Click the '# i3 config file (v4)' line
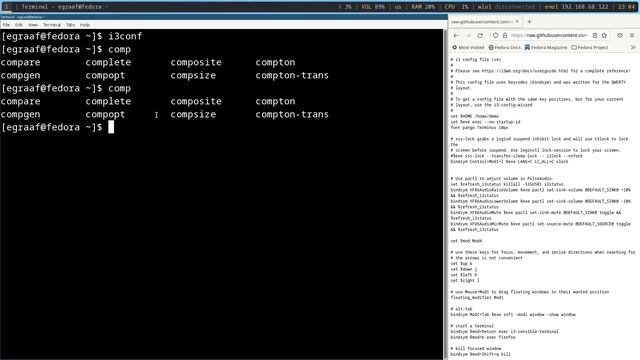This screenshot has width=640, height=360. point(476,60)
